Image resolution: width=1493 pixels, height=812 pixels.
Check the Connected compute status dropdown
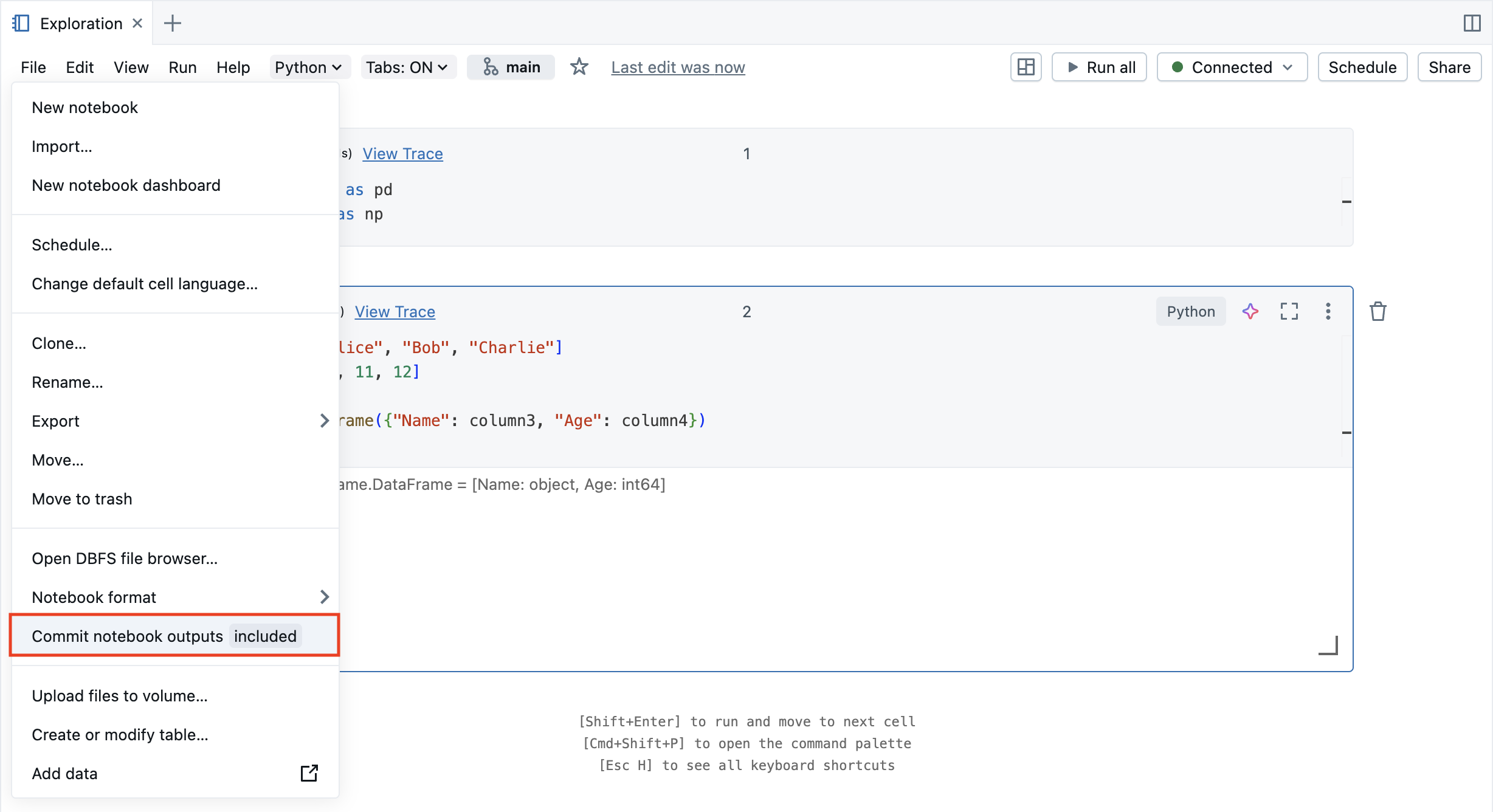1232,67
